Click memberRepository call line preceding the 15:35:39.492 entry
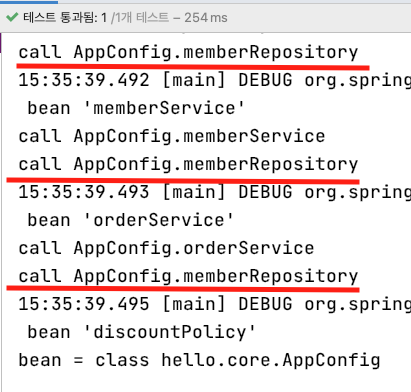The height and width of the screenshot is (392, 411). [188, 52]
